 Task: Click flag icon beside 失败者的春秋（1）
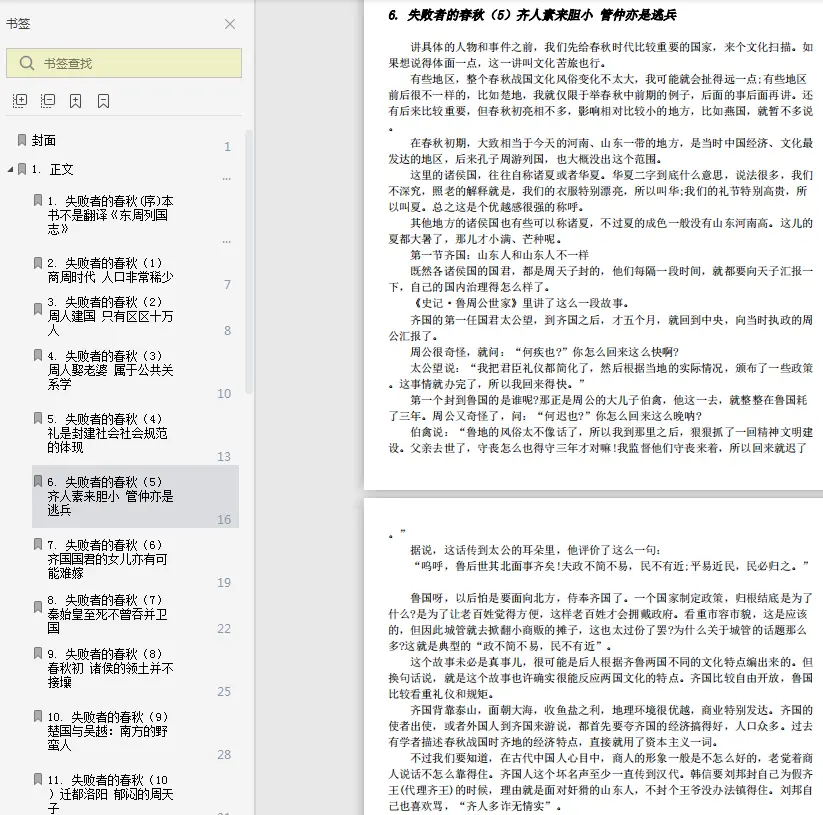[38, 262]
